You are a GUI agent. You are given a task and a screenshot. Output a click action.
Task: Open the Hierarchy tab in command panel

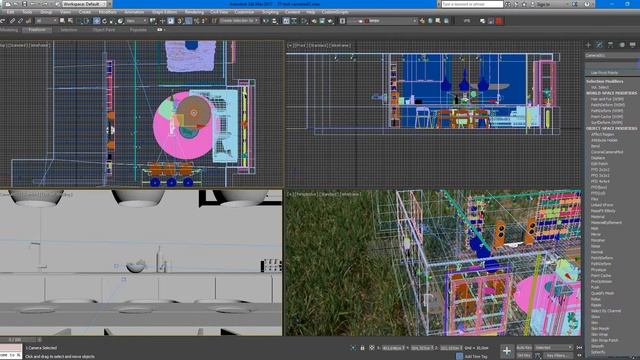610,44
